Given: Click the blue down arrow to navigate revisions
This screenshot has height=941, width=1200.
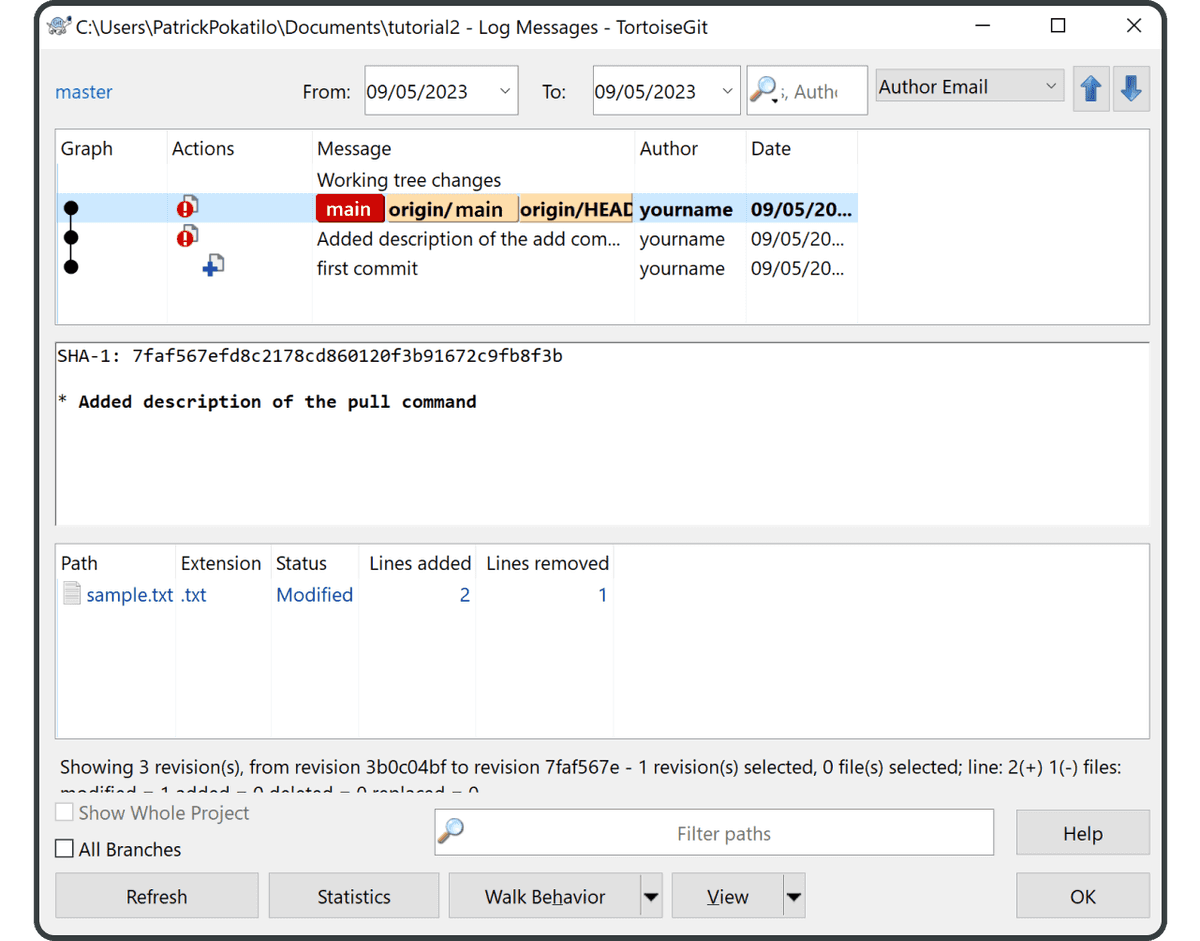Looking at the screenshot, I should point(1131,89).
